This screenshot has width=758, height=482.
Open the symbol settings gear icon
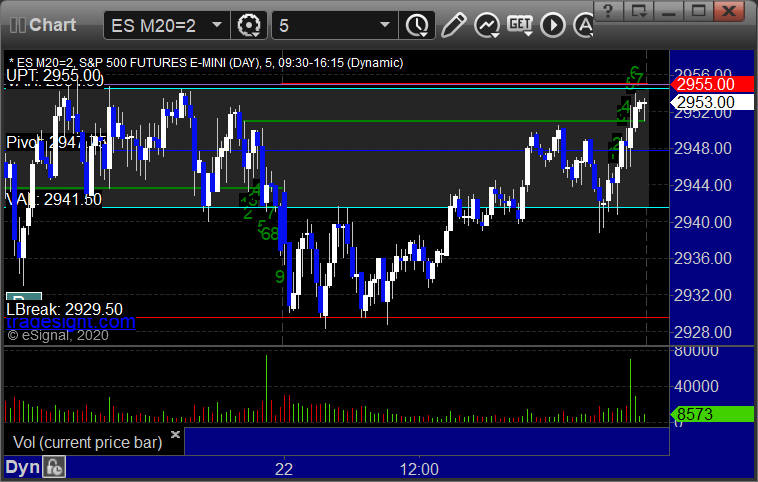click(249, 25)
